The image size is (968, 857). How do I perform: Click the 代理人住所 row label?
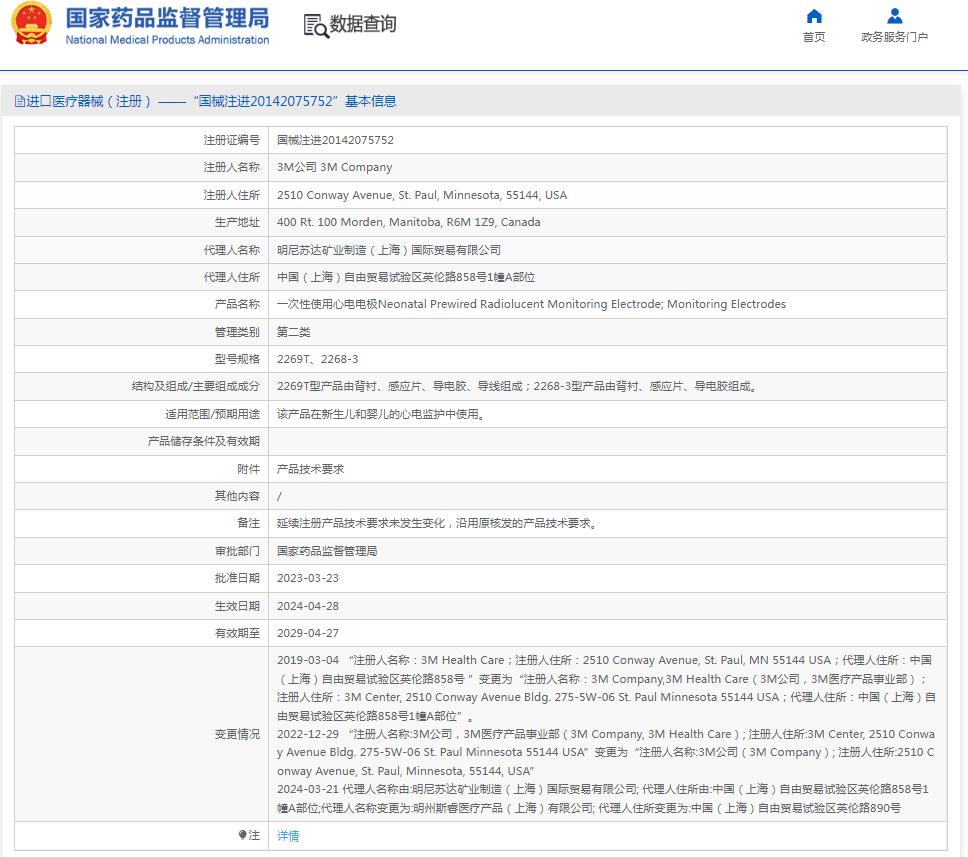[x=232, y=277]
